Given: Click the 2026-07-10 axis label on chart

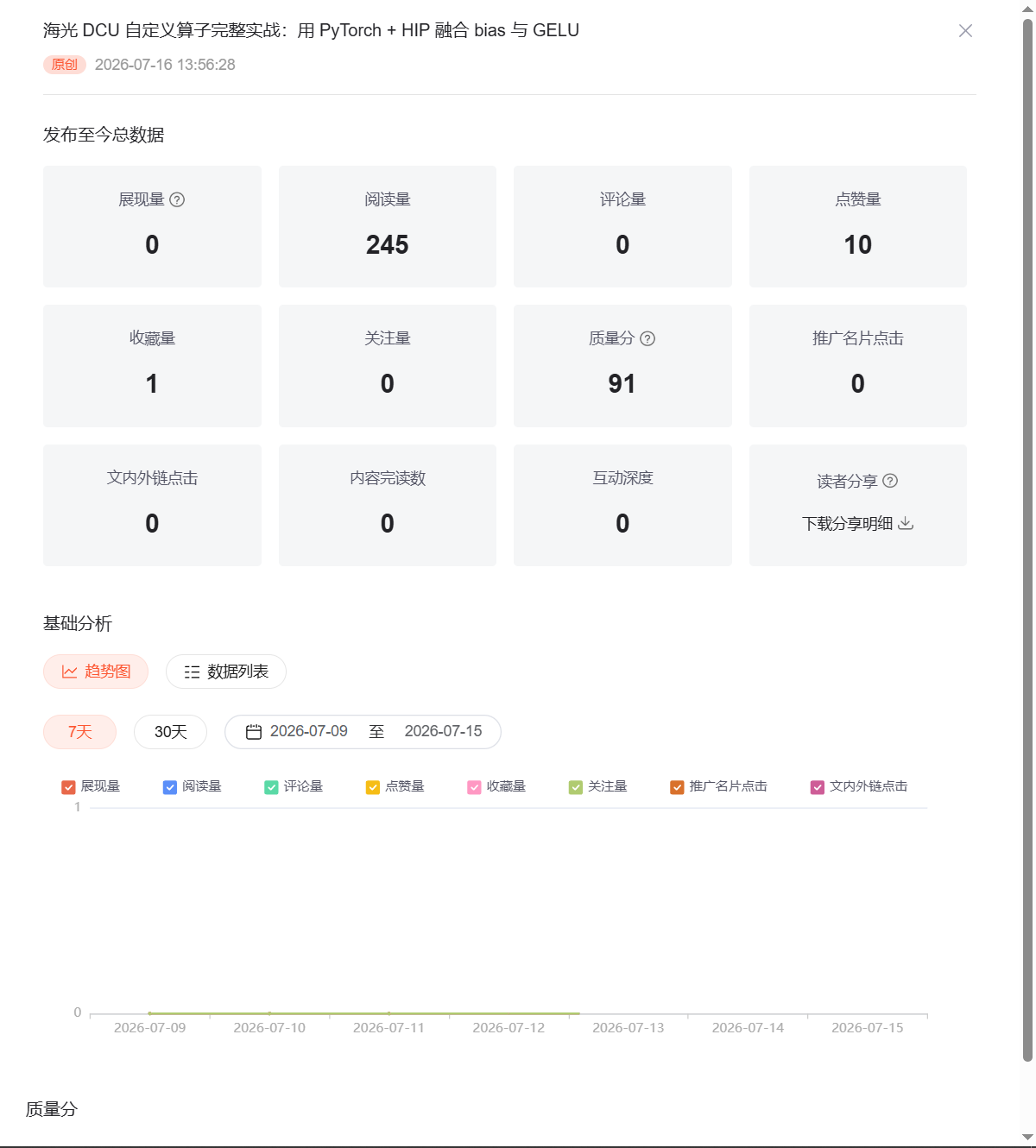Looking at the screenshot, I should pos(269,1028).
